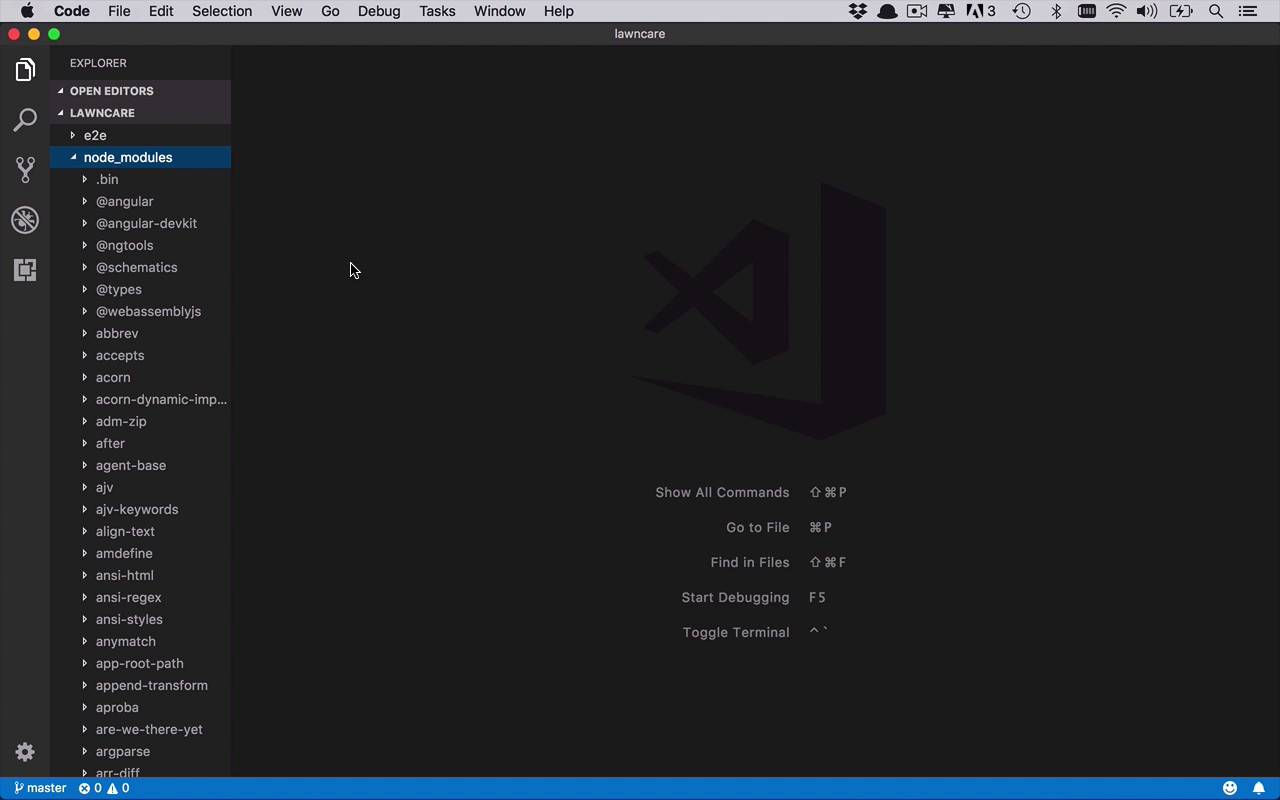
Task: Open the Debug menu
Action: pyautogui.click(x=379, y=11)
